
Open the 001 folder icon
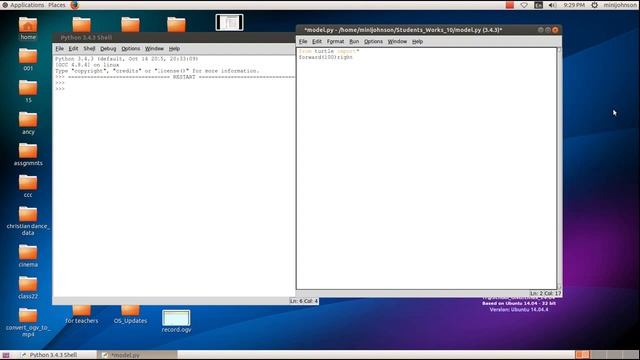click(x=28, y=56)
